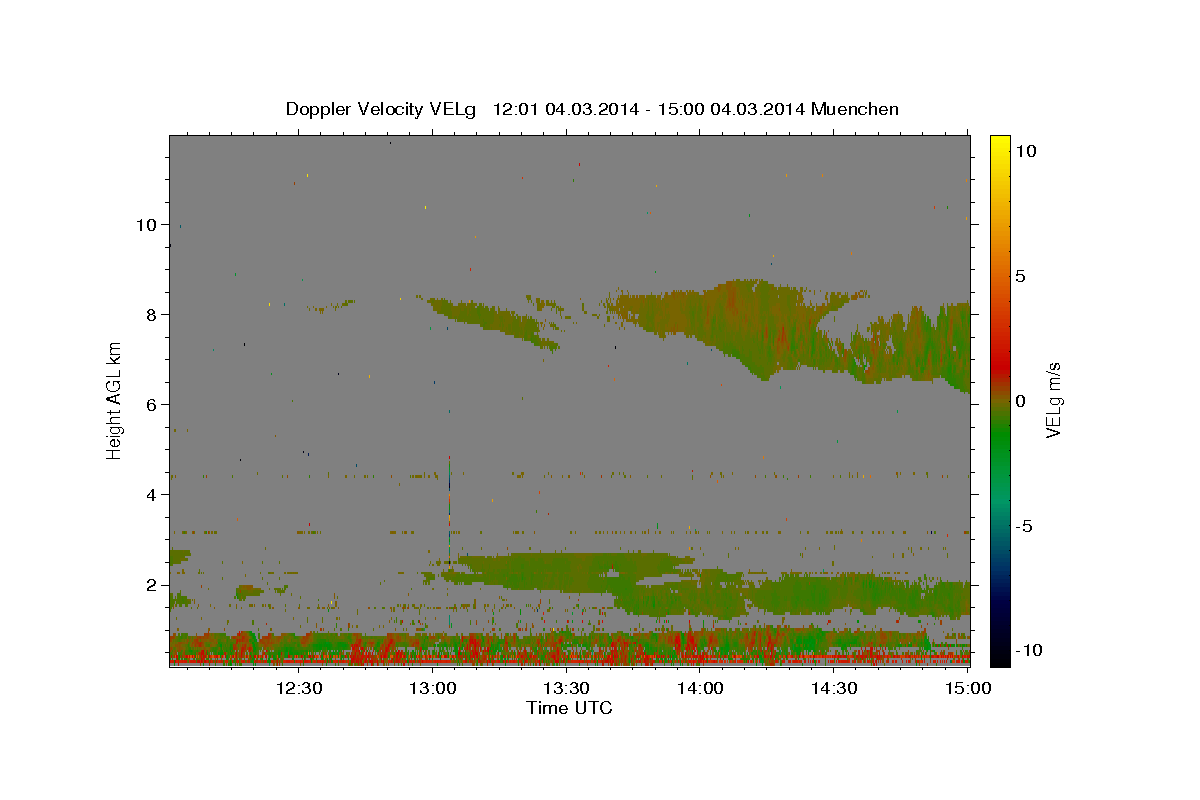Viewport: 1200px width, 800px height.
Task: Click the colorbar value 0
Action: click(x=1020, y=401)
